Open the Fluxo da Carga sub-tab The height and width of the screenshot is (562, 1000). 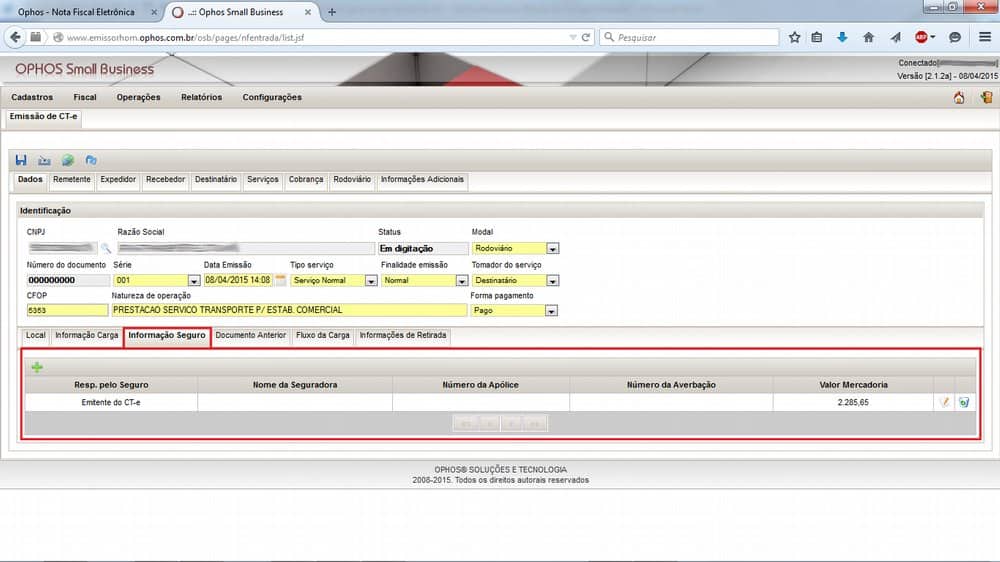(x=323, y=336)
